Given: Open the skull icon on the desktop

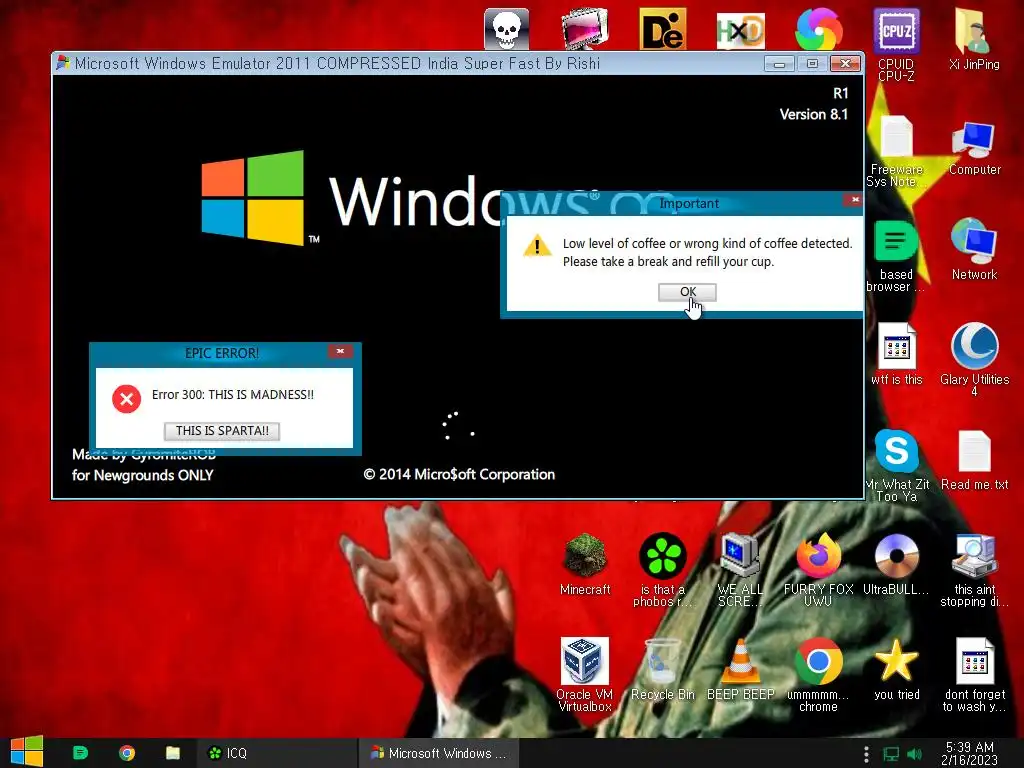Looking at the screenshot, I should coord(506,29).
